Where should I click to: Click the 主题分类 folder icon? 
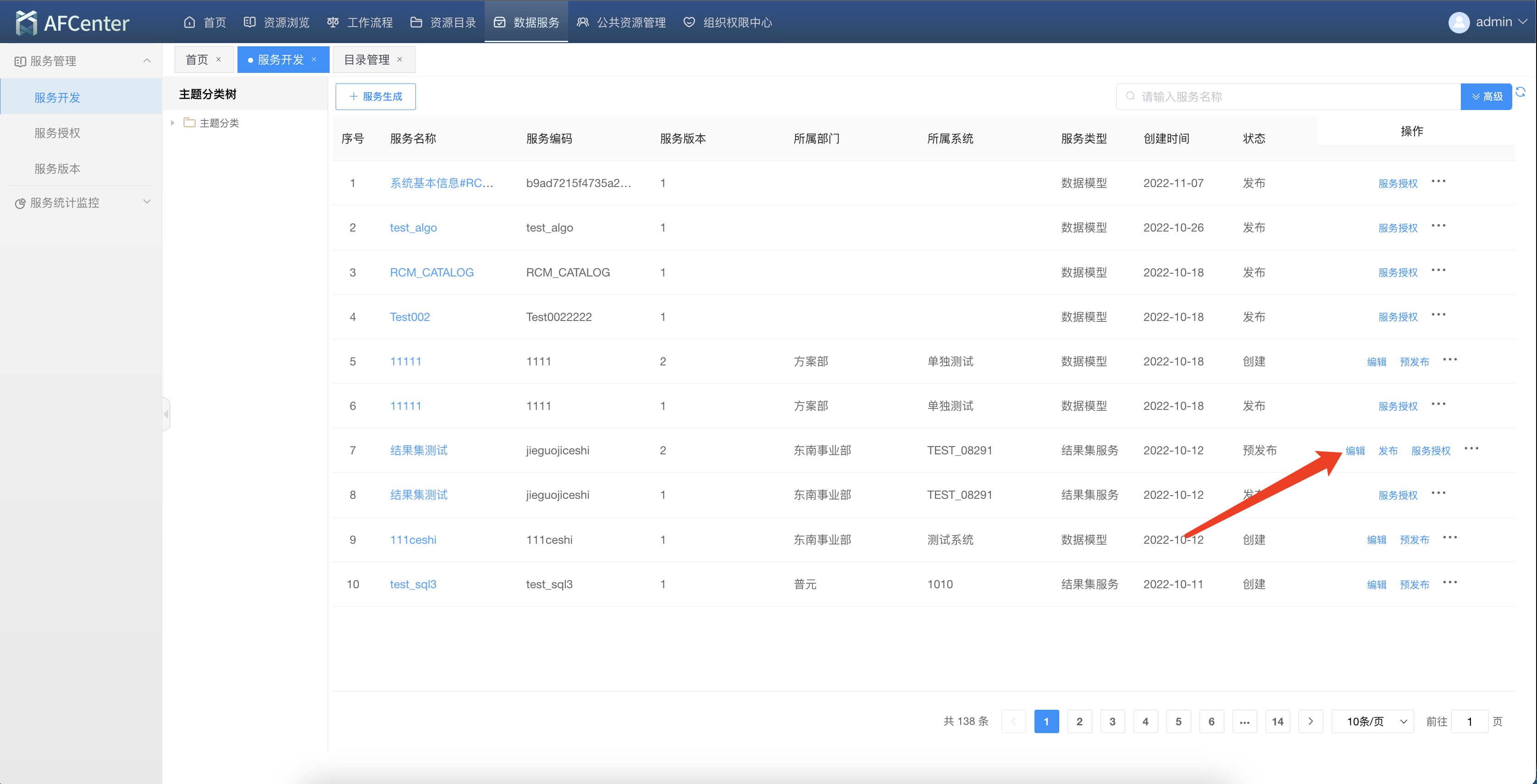pyautogui.click(x=189, y=122)
